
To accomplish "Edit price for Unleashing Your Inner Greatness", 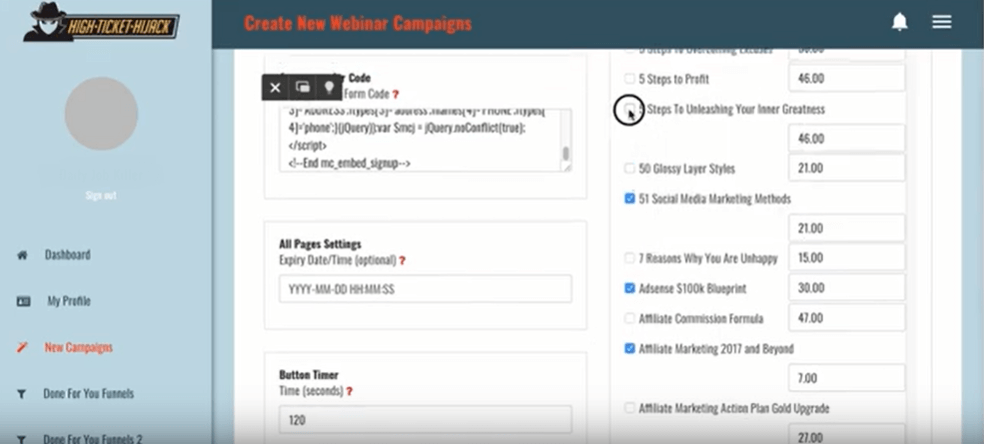I will (847, 138).
